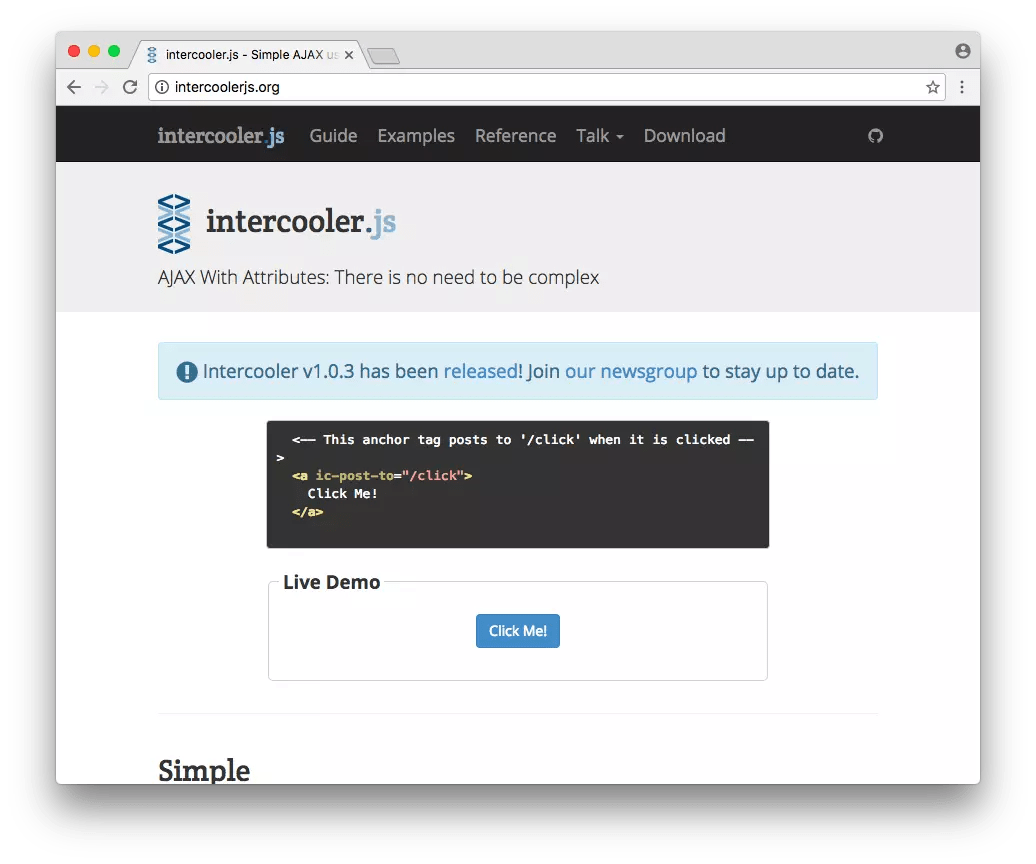Bookmark this page with the star icon
This screenshot has width=1036, height=864.
pyautogui.click(x=932, y=87)
